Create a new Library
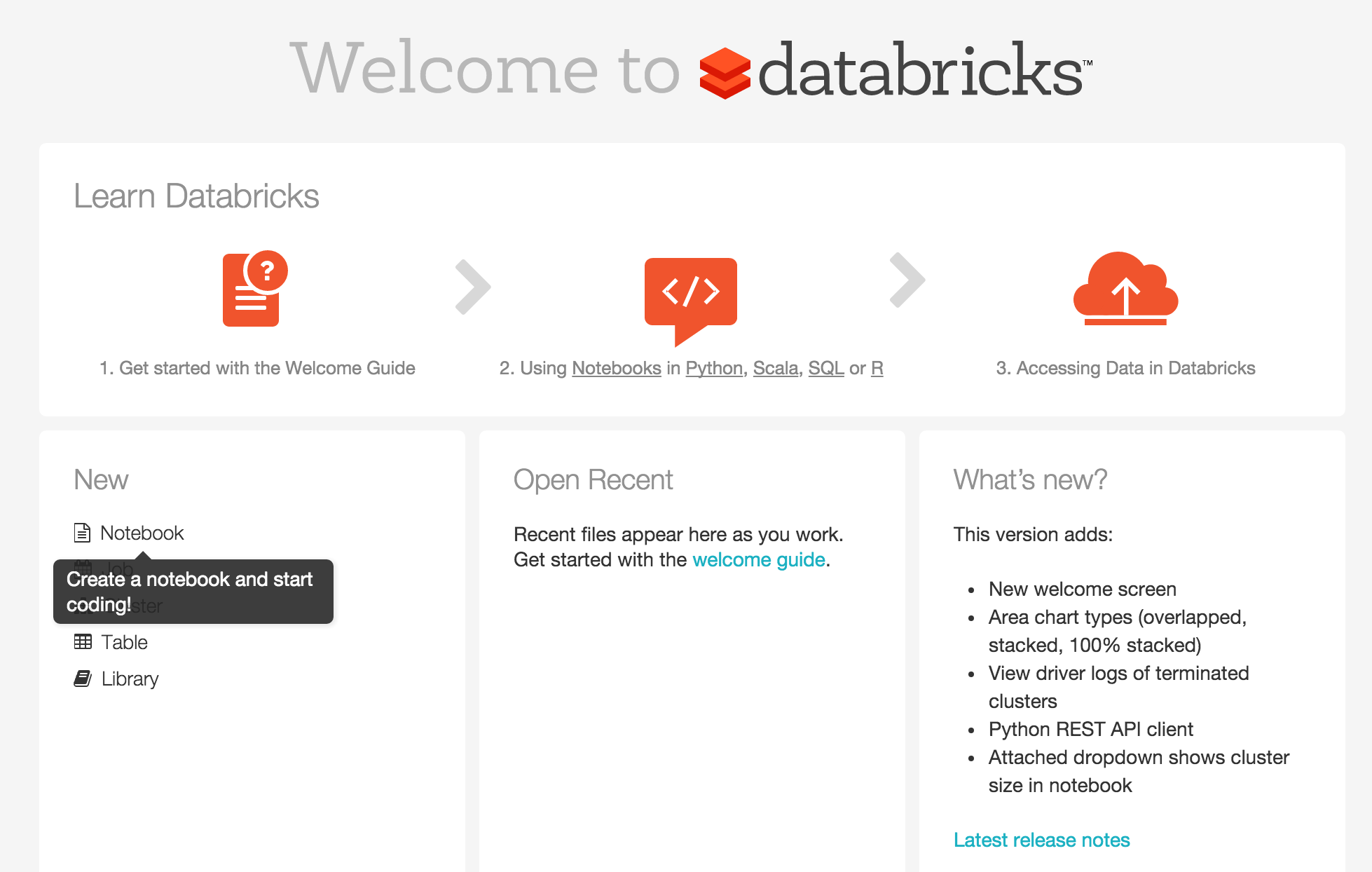This screenshot has width=1372, height=872. [130, 679]
